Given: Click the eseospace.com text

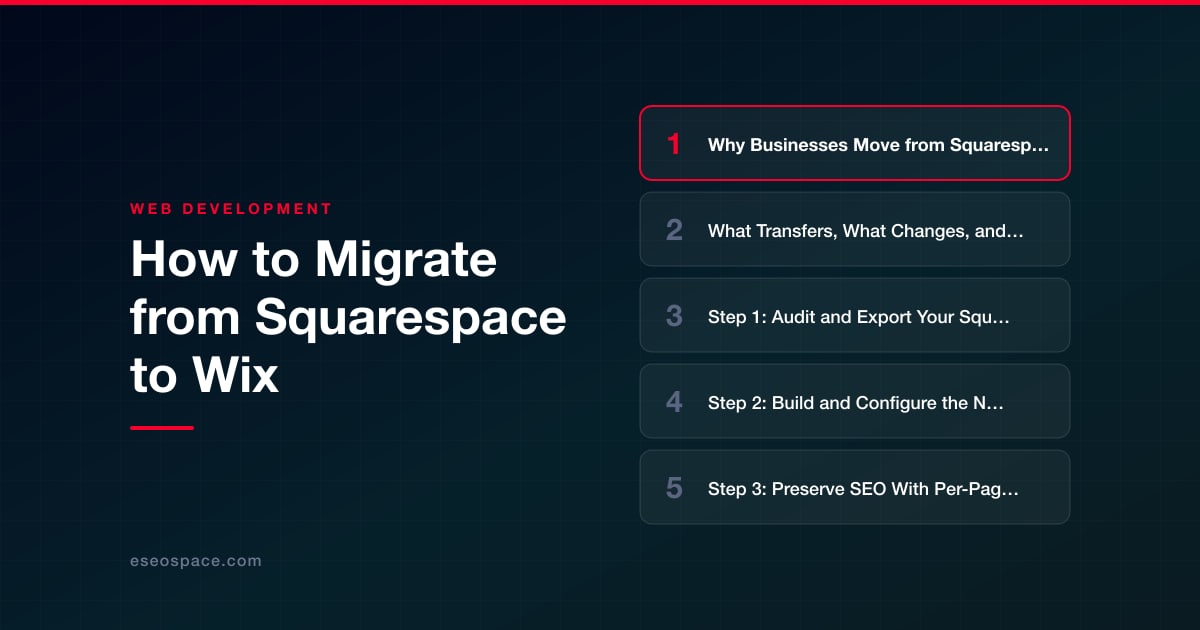Looking at the screenshot, I should (196, 561).
